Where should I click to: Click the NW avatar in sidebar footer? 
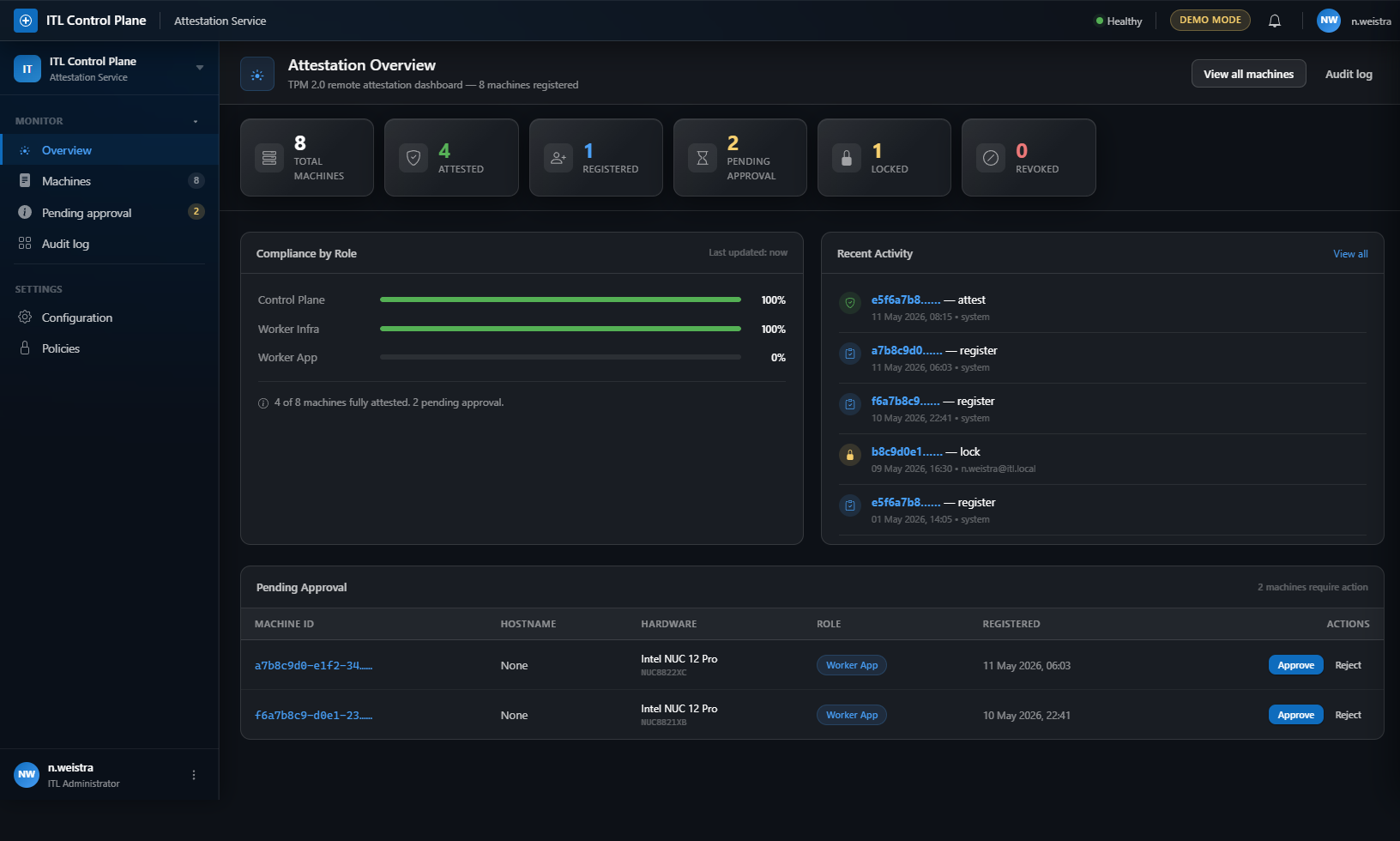pos(27,775)
